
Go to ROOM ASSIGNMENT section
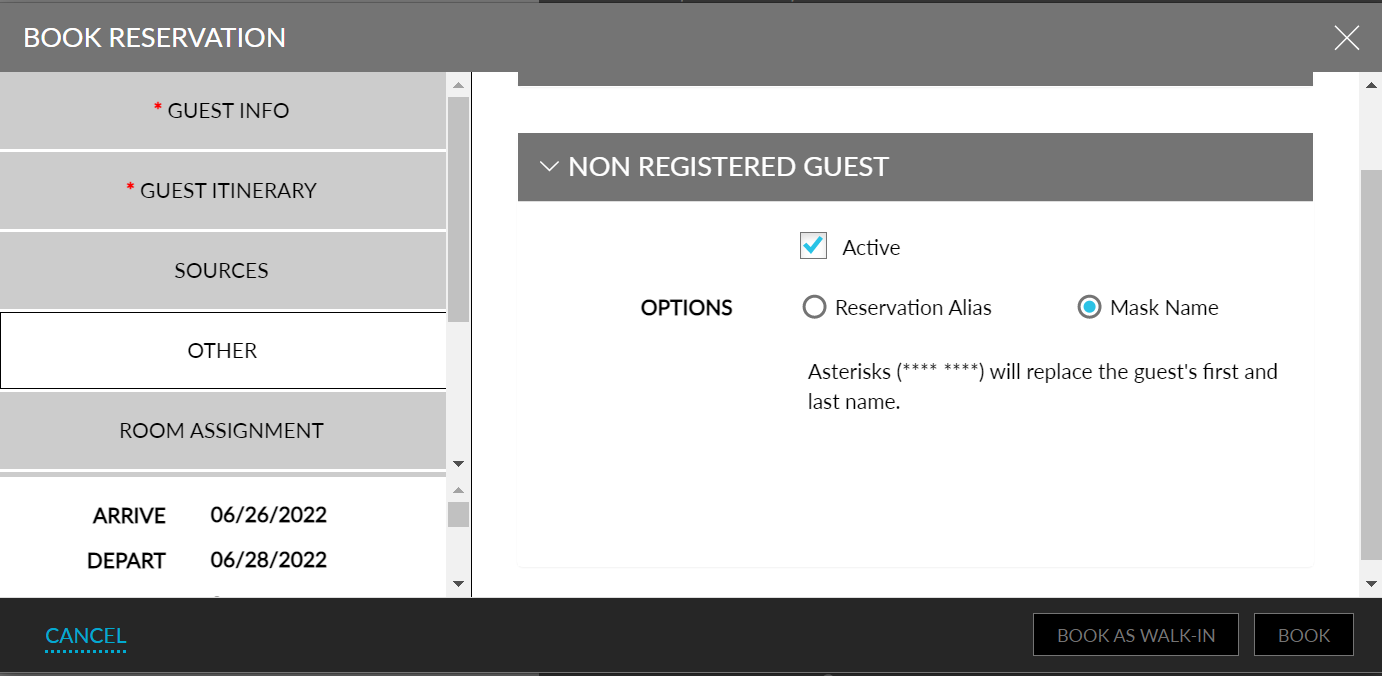pos(222,430)
